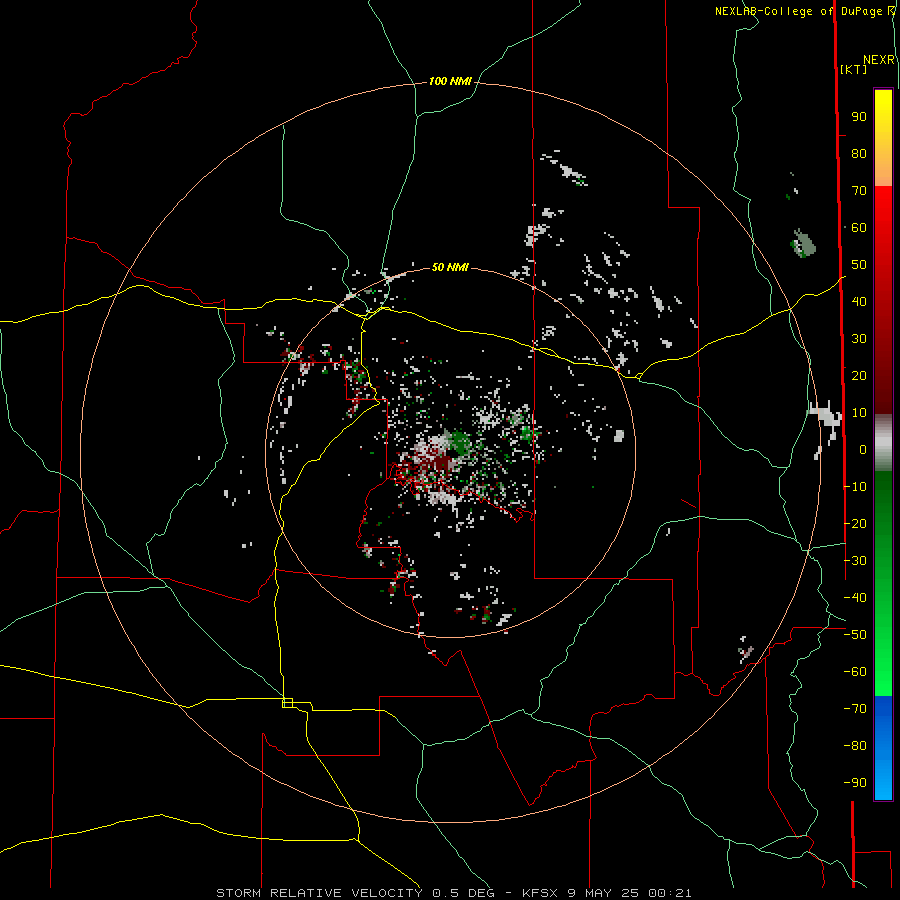The width and height of the screenshot is (900, 900).
Task: Click the [KT] units label
Action: [854, 69]
